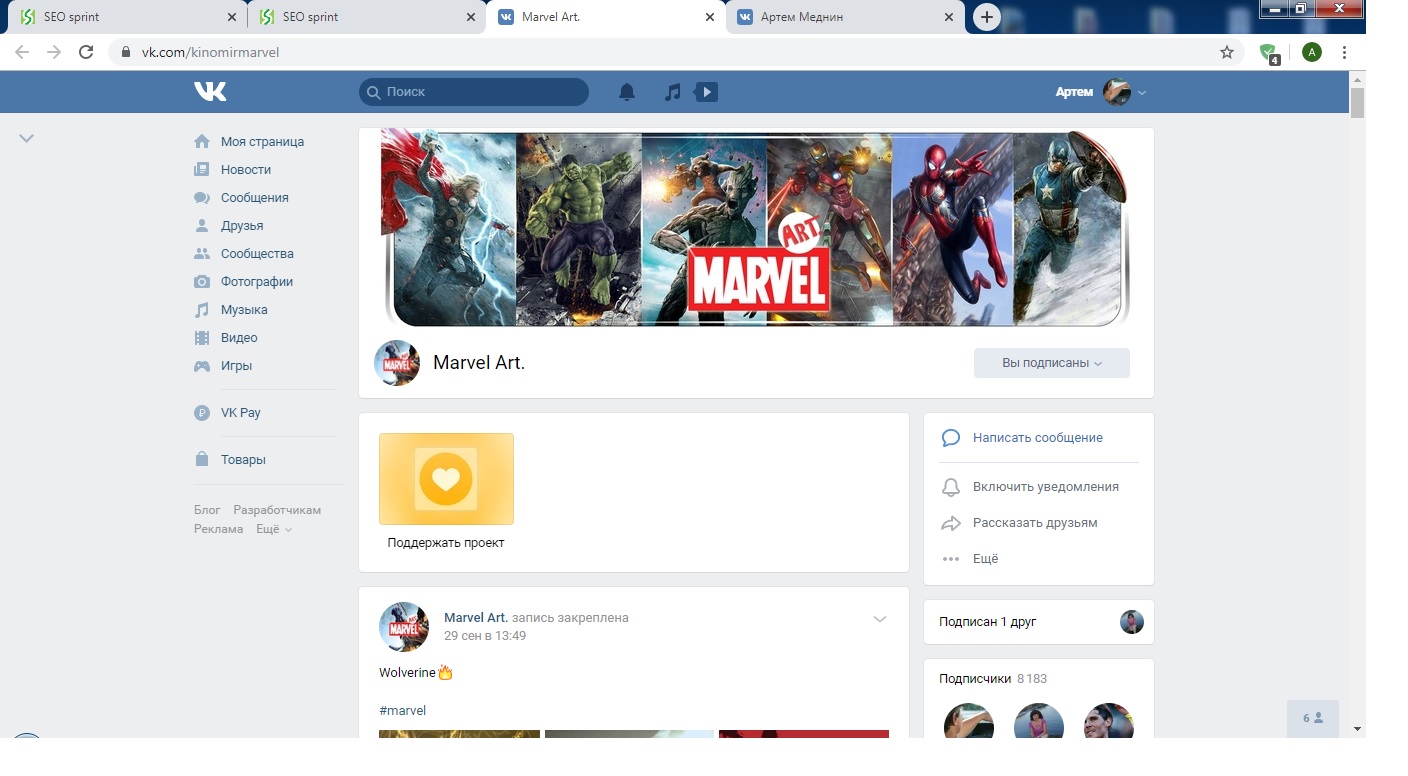Expand the Ещё footer dropdown
The width and height of the screenshot is (1408, 776).
pyautogui.click(x=274, y=529)
